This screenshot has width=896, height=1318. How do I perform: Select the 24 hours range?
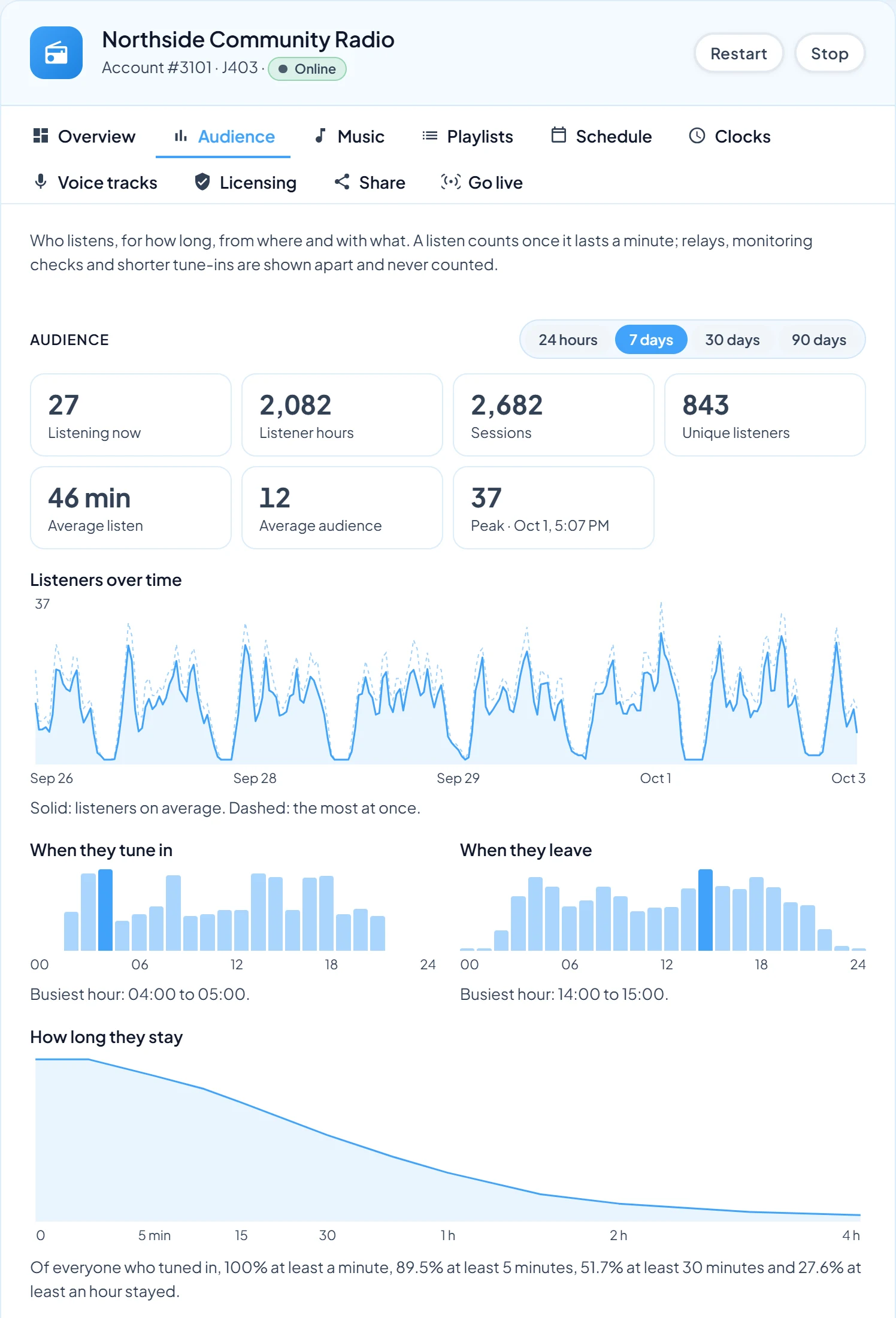click(568, 340)
